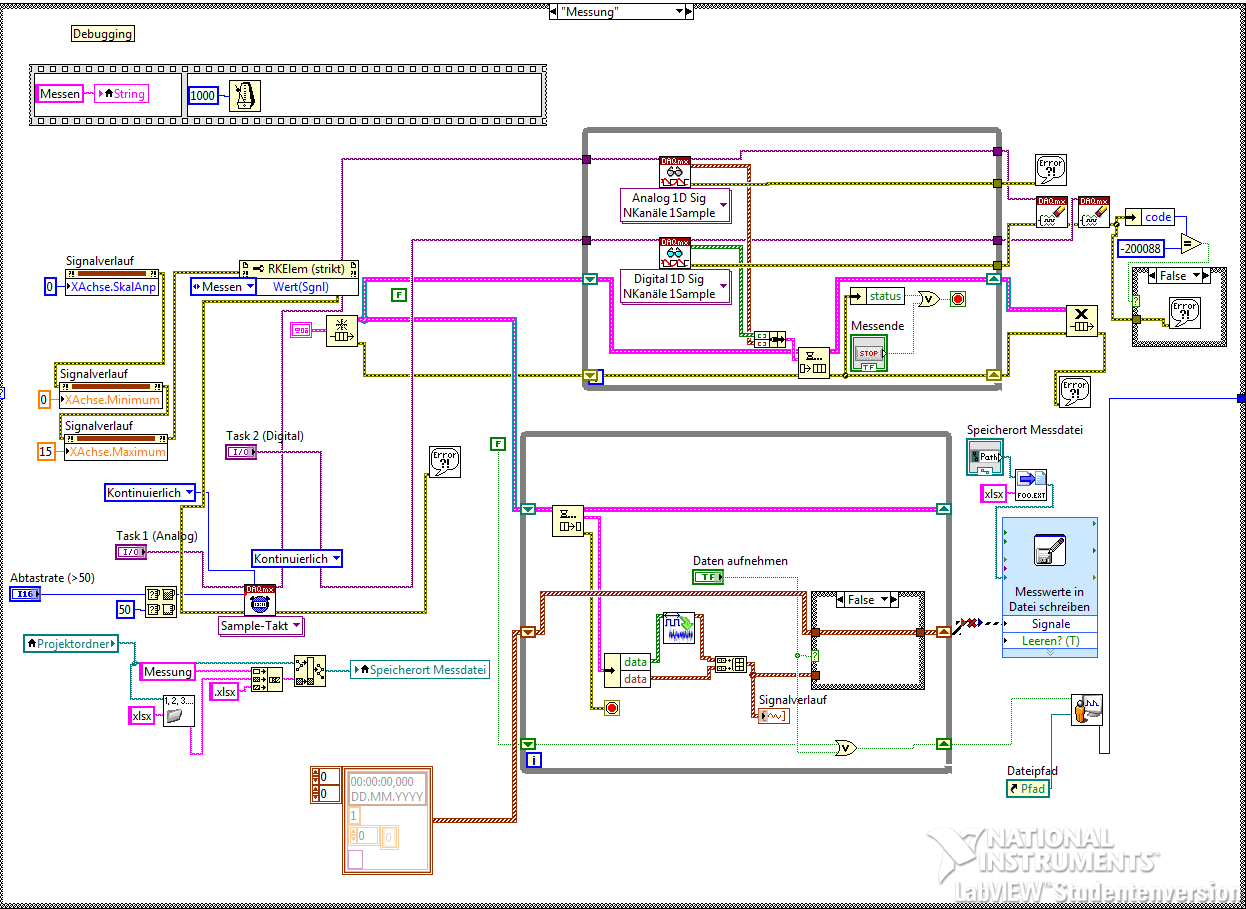1246x909 pixels.
Task: Select the DAQmx Read node above Analog 1D Sig
Action: (675, 172)
